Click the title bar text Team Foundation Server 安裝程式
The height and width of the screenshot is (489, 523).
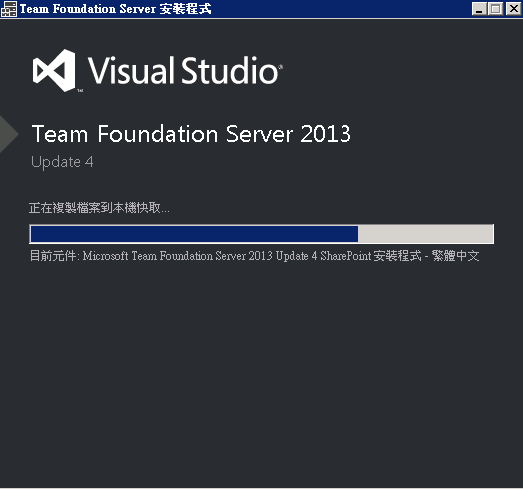[115, 9]
